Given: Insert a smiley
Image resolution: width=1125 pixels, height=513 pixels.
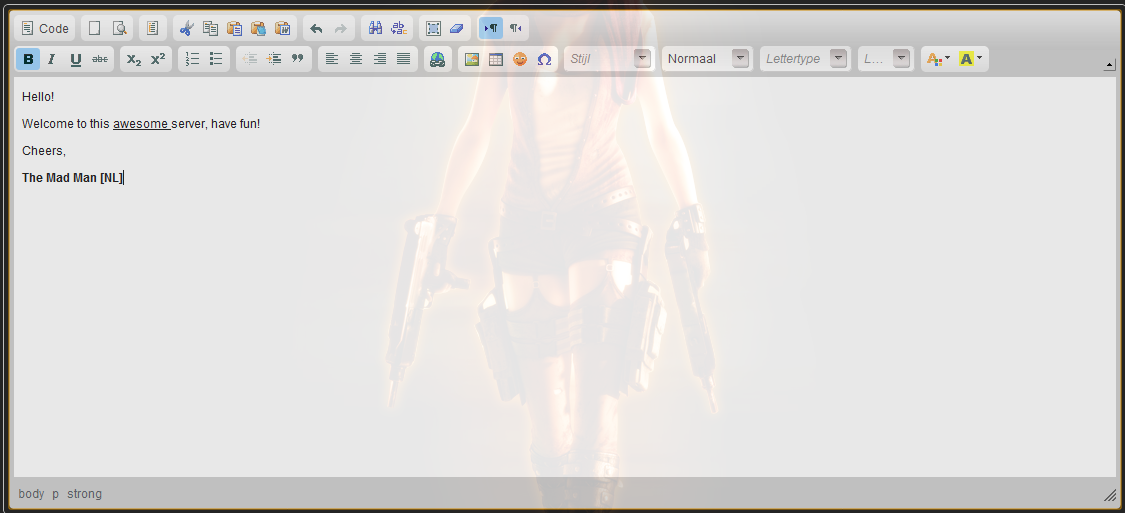Looking at the screenshot, I should (x=520, y=59).
